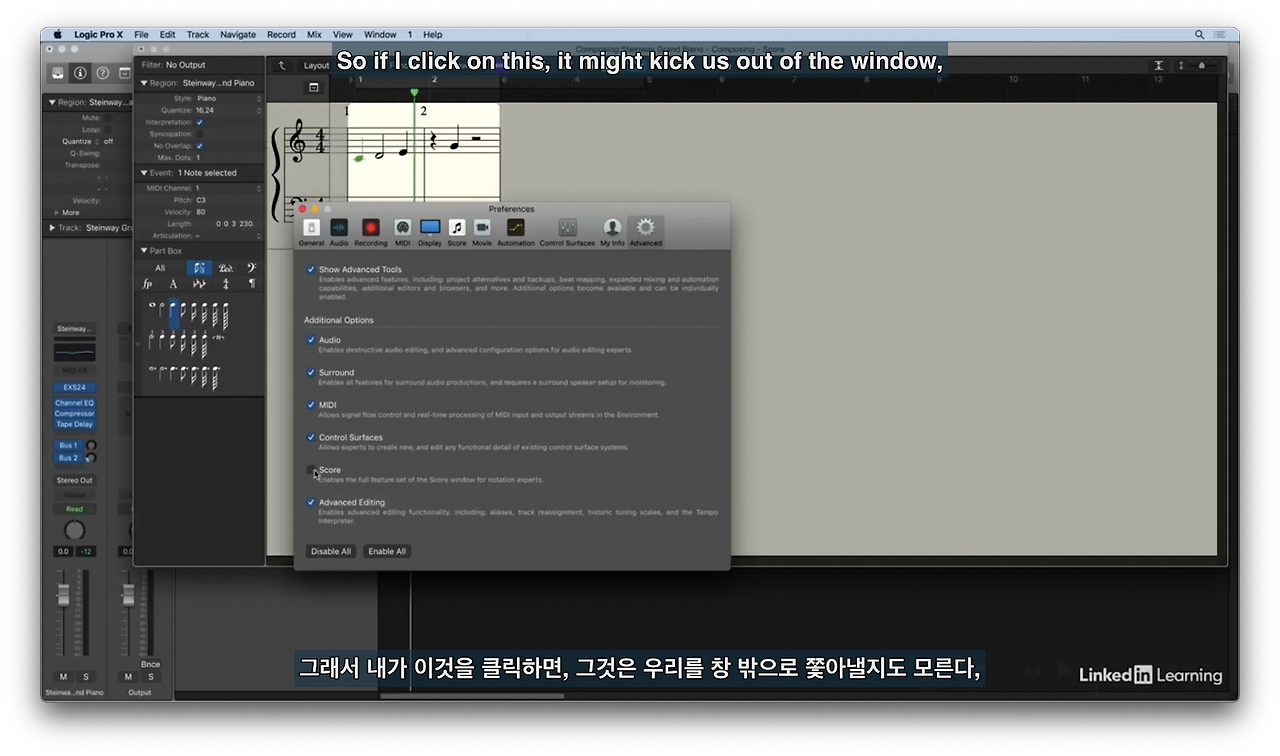Collapse the Region Steinway section in score inspector
The width and height of the screenshot is (1280, 756).
coord(144,83)
